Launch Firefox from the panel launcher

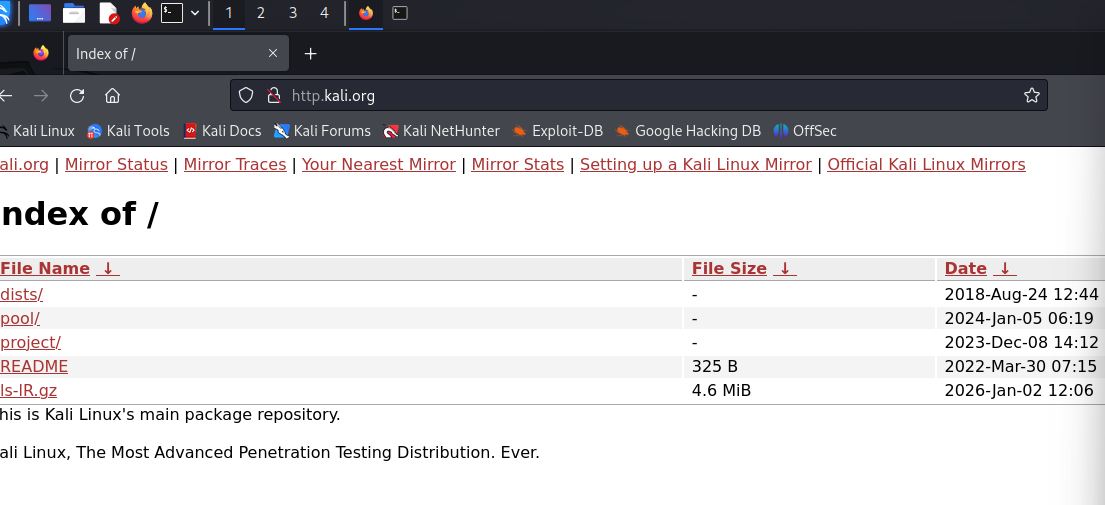click(x=142, y=13)
